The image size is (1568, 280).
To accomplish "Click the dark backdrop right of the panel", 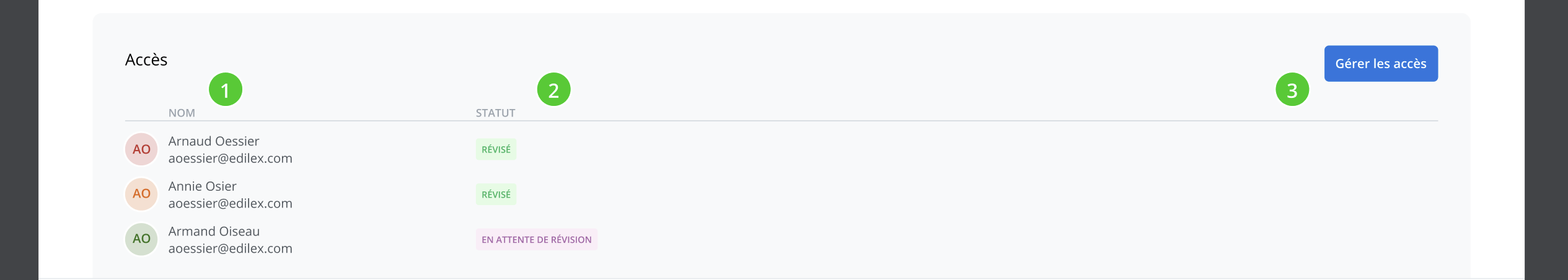I will (1546, 140).
